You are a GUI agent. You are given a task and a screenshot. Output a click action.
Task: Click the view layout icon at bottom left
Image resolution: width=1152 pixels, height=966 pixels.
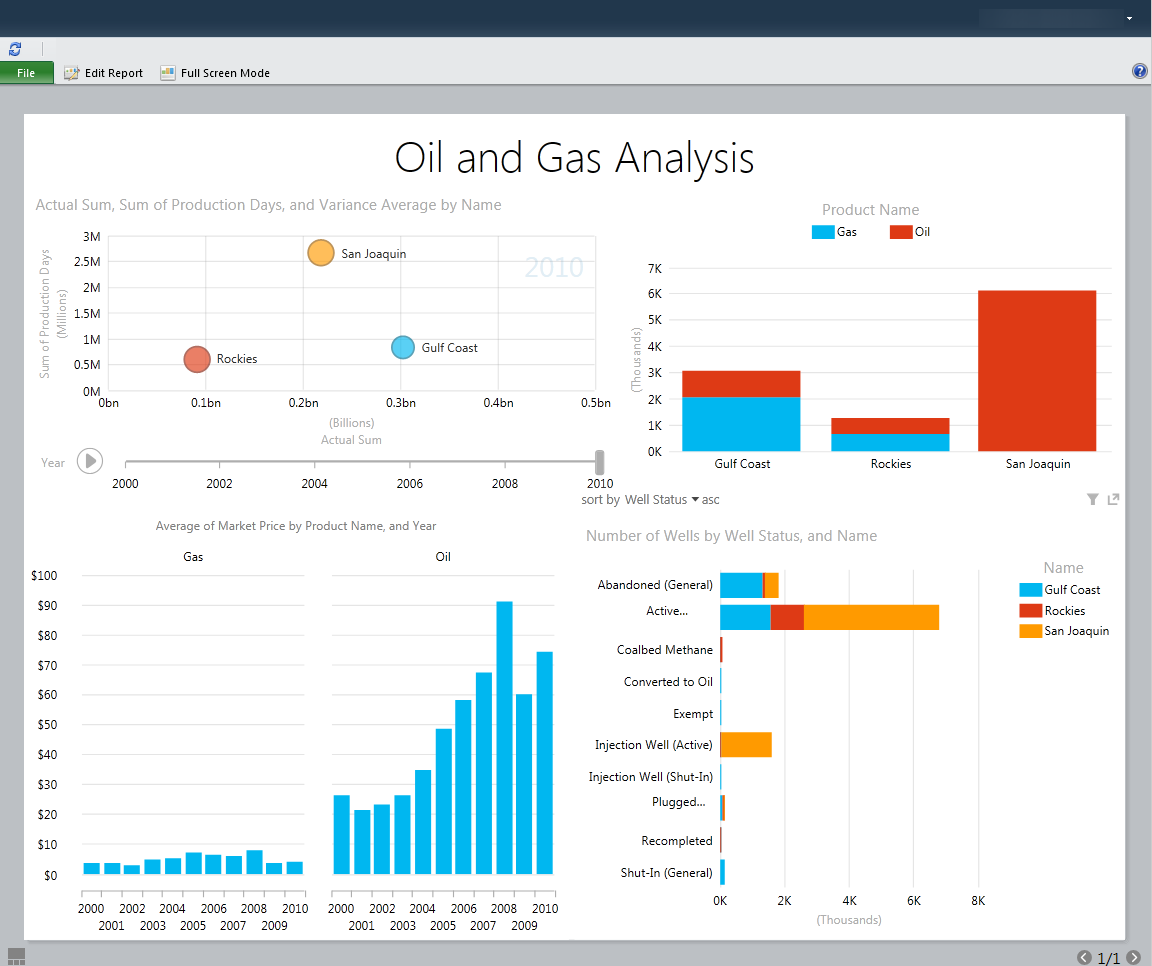16,957
